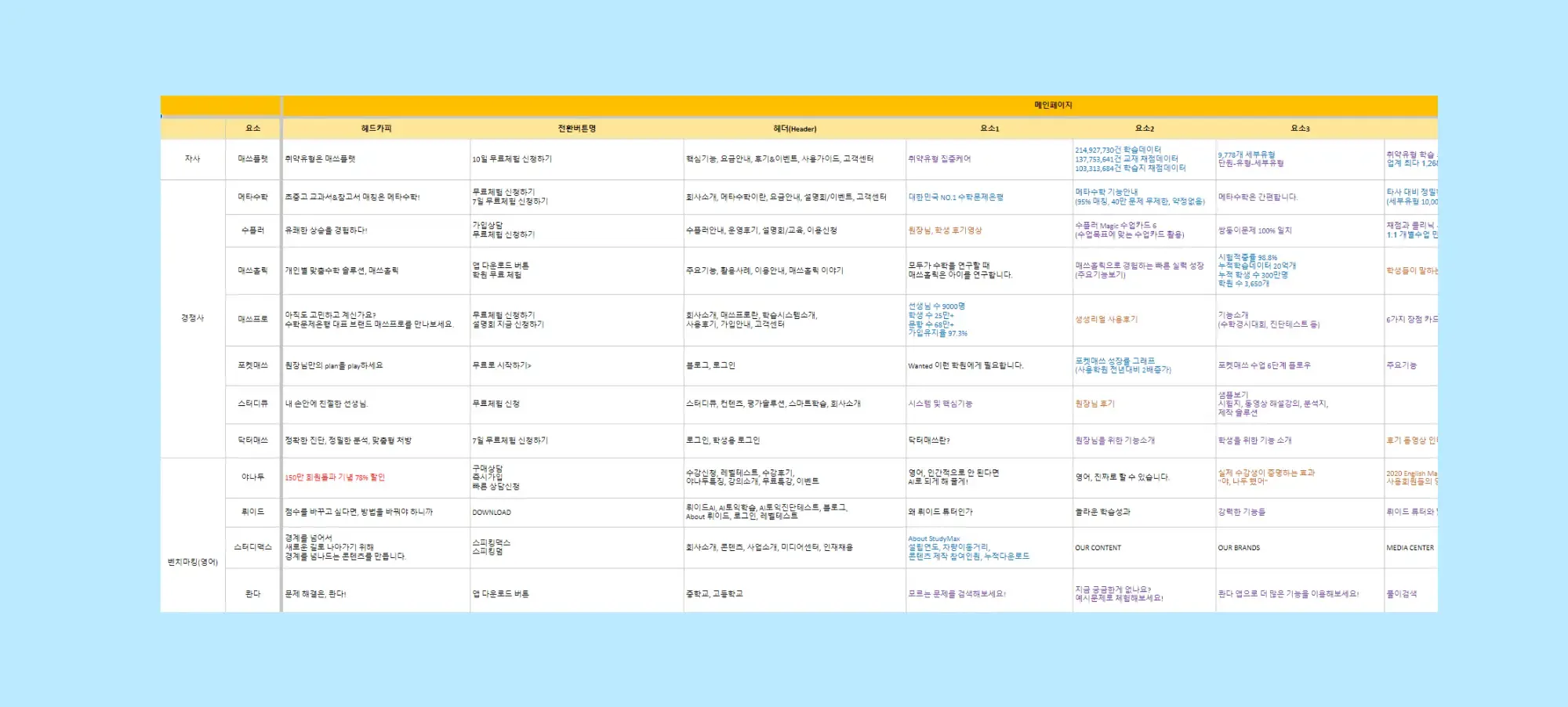Screen dimensions: 1568x707
Task: Click the cell '내 손안에 친절한 선생님.'
Action: [376, 404]
